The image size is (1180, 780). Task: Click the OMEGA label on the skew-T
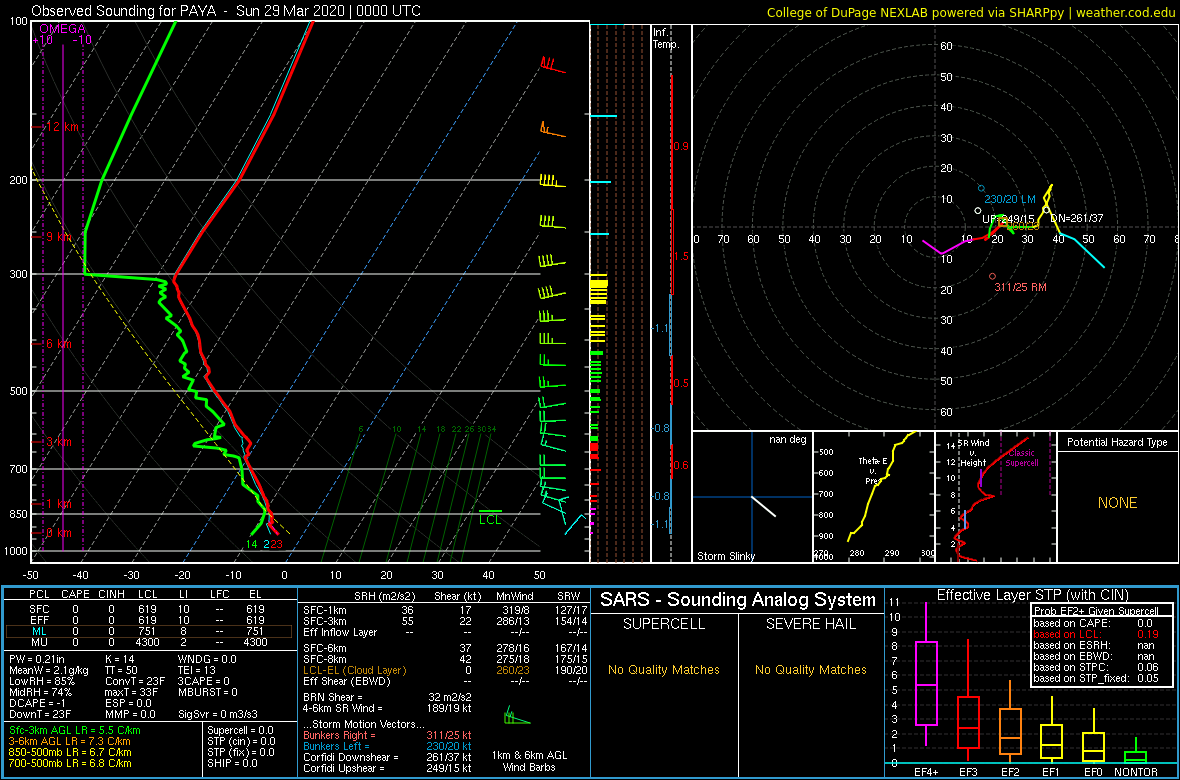62,29
